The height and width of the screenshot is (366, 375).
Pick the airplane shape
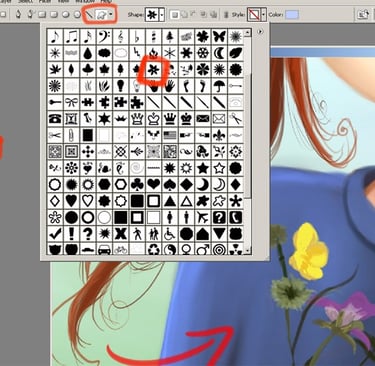click(x=203, y=217)
